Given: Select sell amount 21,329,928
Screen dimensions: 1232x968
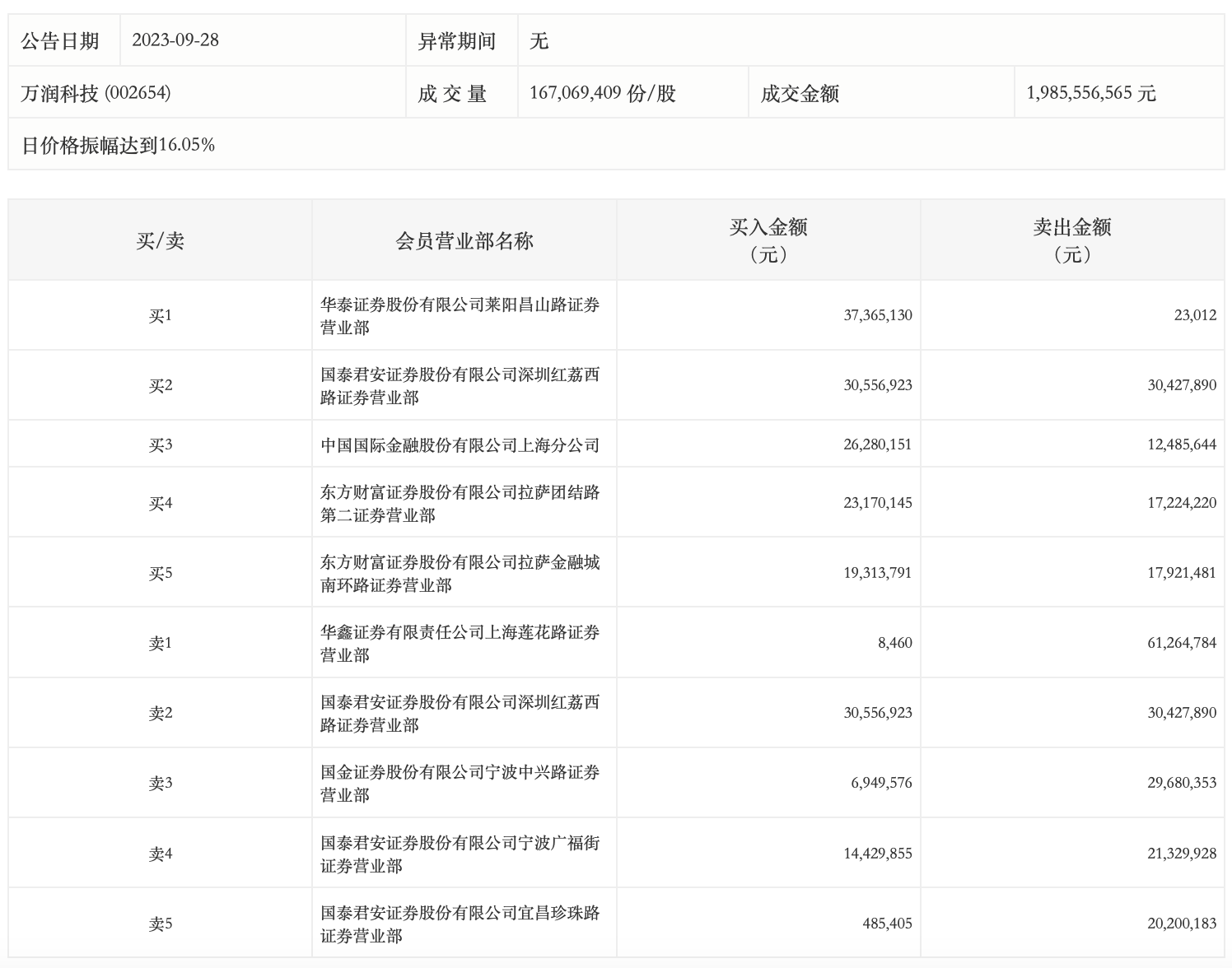Looking at the screenshot, I should click(1182, 854).
